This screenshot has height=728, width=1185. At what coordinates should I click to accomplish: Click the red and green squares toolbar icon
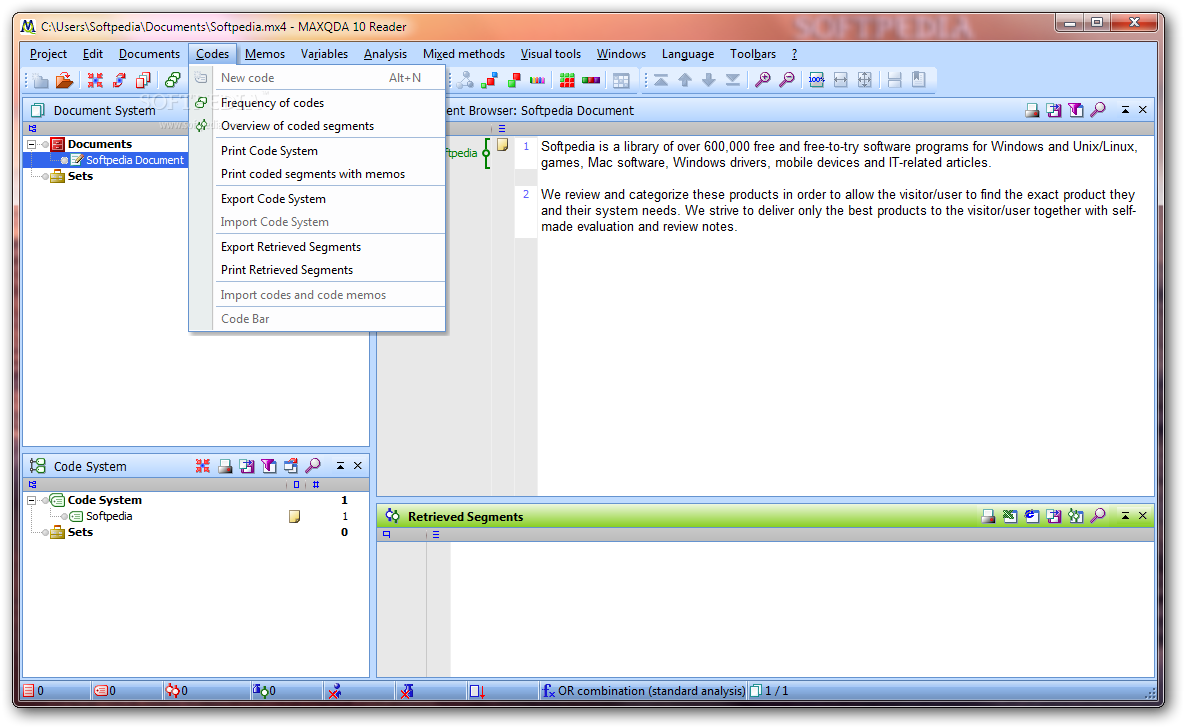tap(514, 80)
